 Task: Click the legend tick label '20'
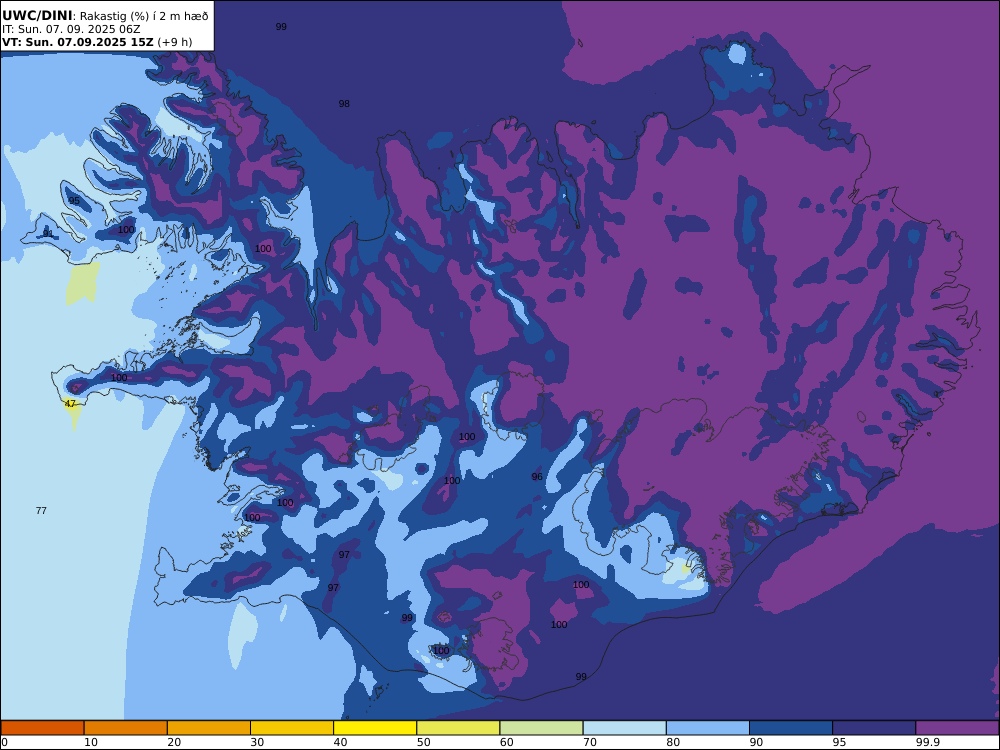pyautogui.click(x=174, y=742)
